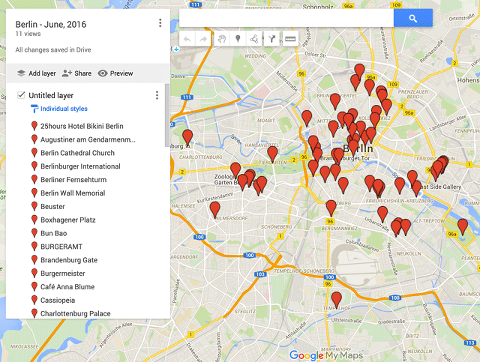Uncheck the Untitled layer checkbox
Image resolution: width=480 pixels, height=362 pixels.
point(21,95)
